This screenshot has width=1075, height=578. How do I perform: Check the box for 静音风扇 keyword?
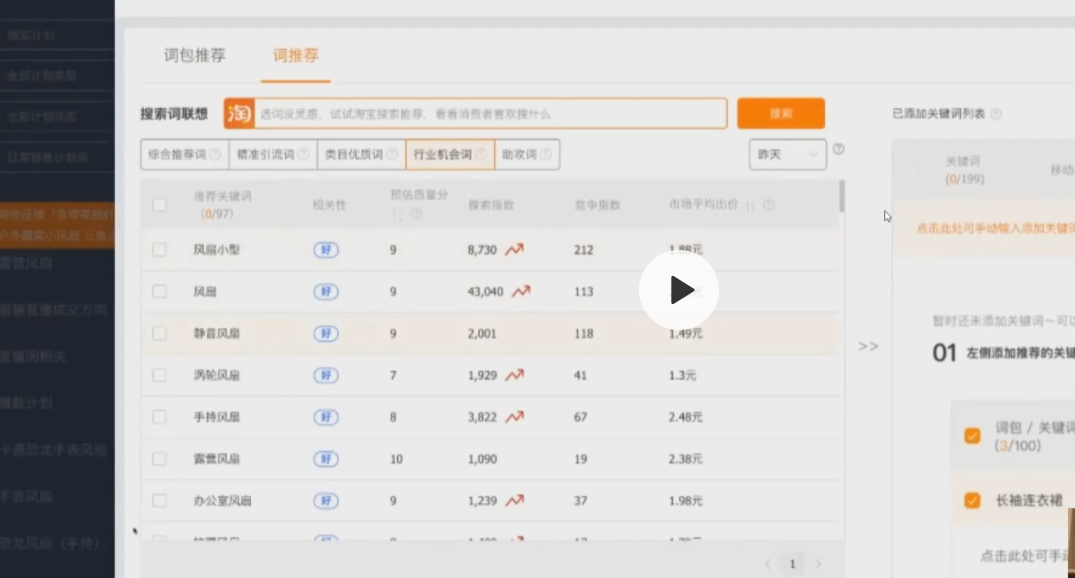click(x=159, y=334)
